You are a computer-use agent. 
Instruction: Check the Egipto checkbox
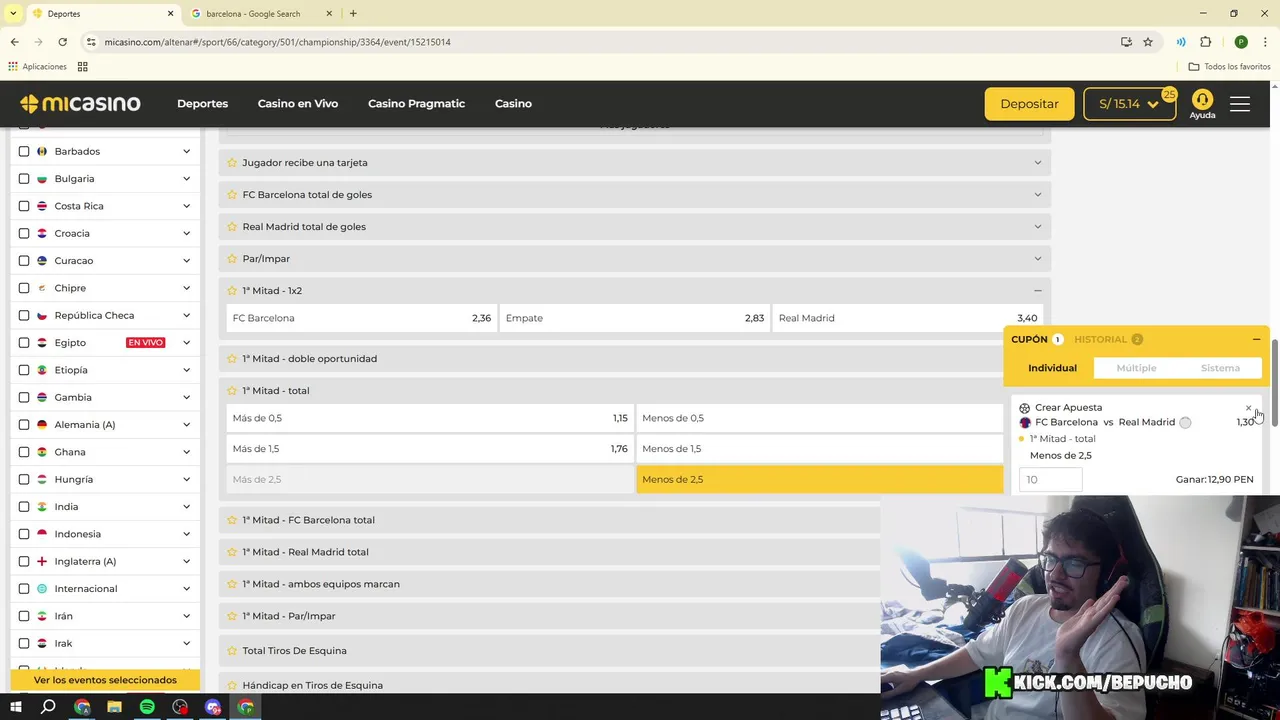[x=24, y=342]
